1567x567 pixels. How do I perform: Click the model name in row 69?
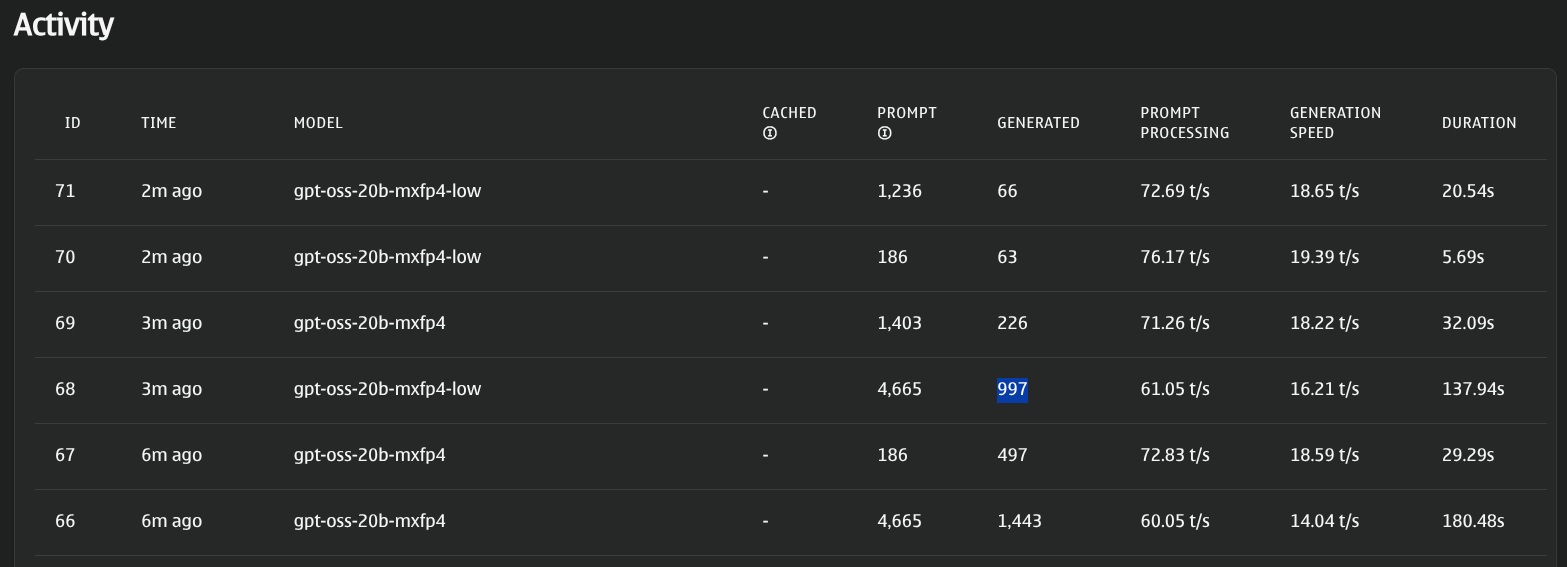(x=369, y=323)
